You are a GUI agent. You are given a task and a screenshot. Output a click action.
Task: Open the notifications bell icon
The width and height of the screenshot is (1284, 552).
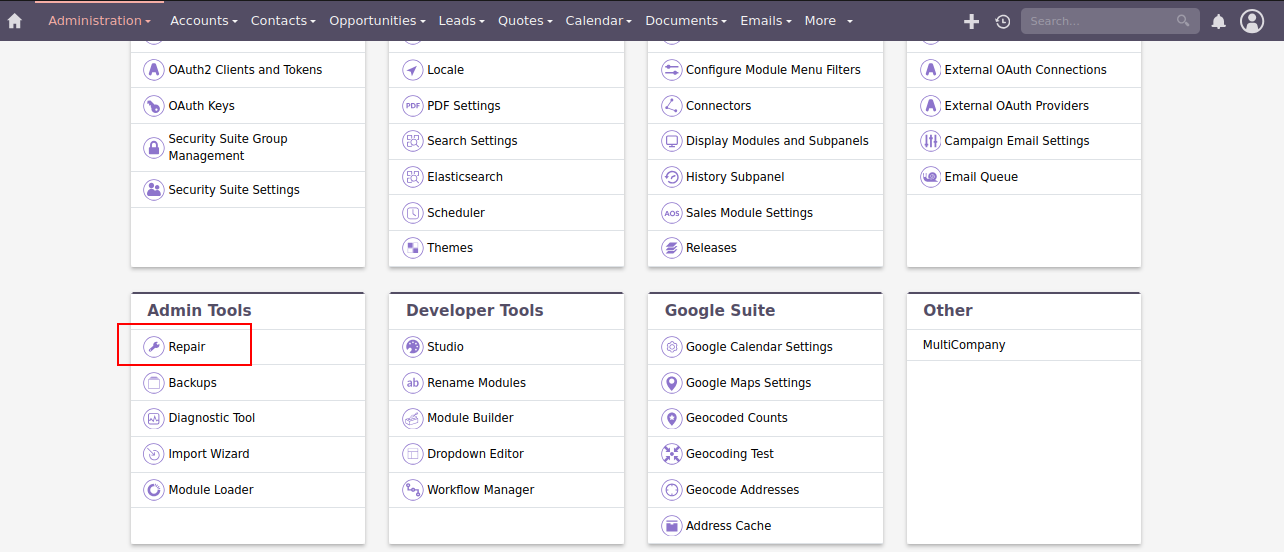[1218, 21]
